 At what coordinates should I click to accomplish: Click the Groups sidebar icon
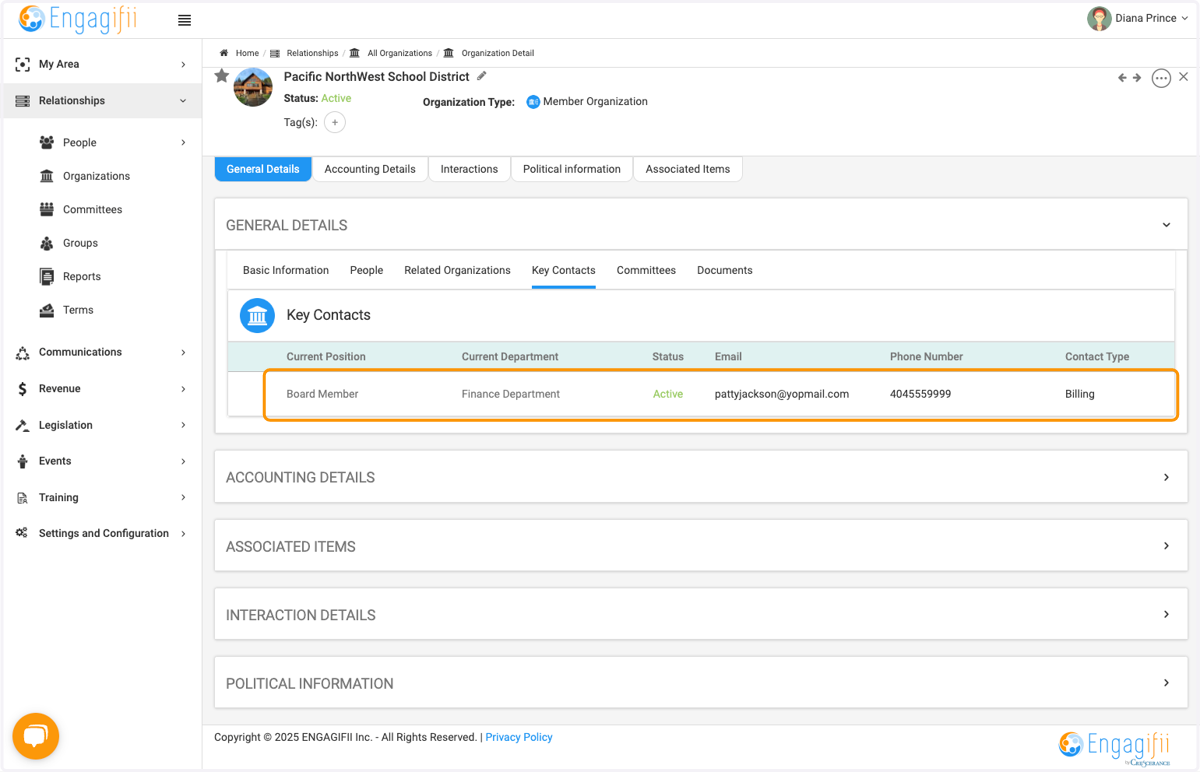(47, 243)
